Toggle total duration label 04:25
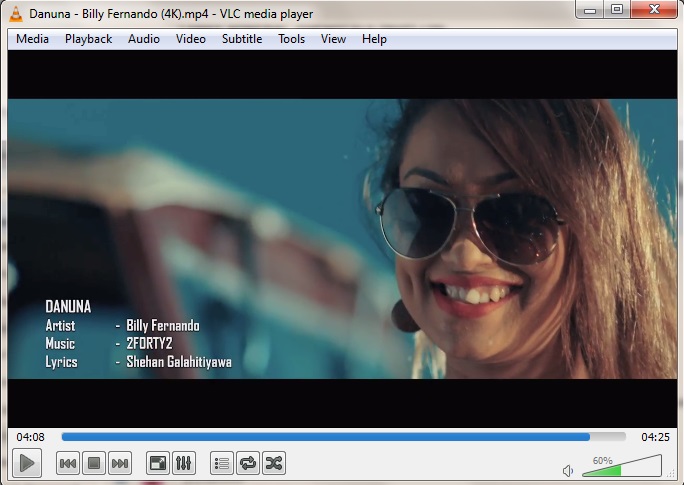This screenshot has height=485, width=684. [655, 437]
